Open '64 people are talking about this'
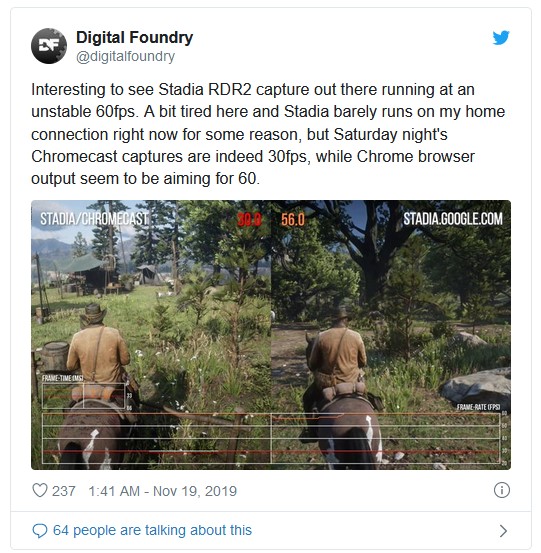 pos(152,530)
